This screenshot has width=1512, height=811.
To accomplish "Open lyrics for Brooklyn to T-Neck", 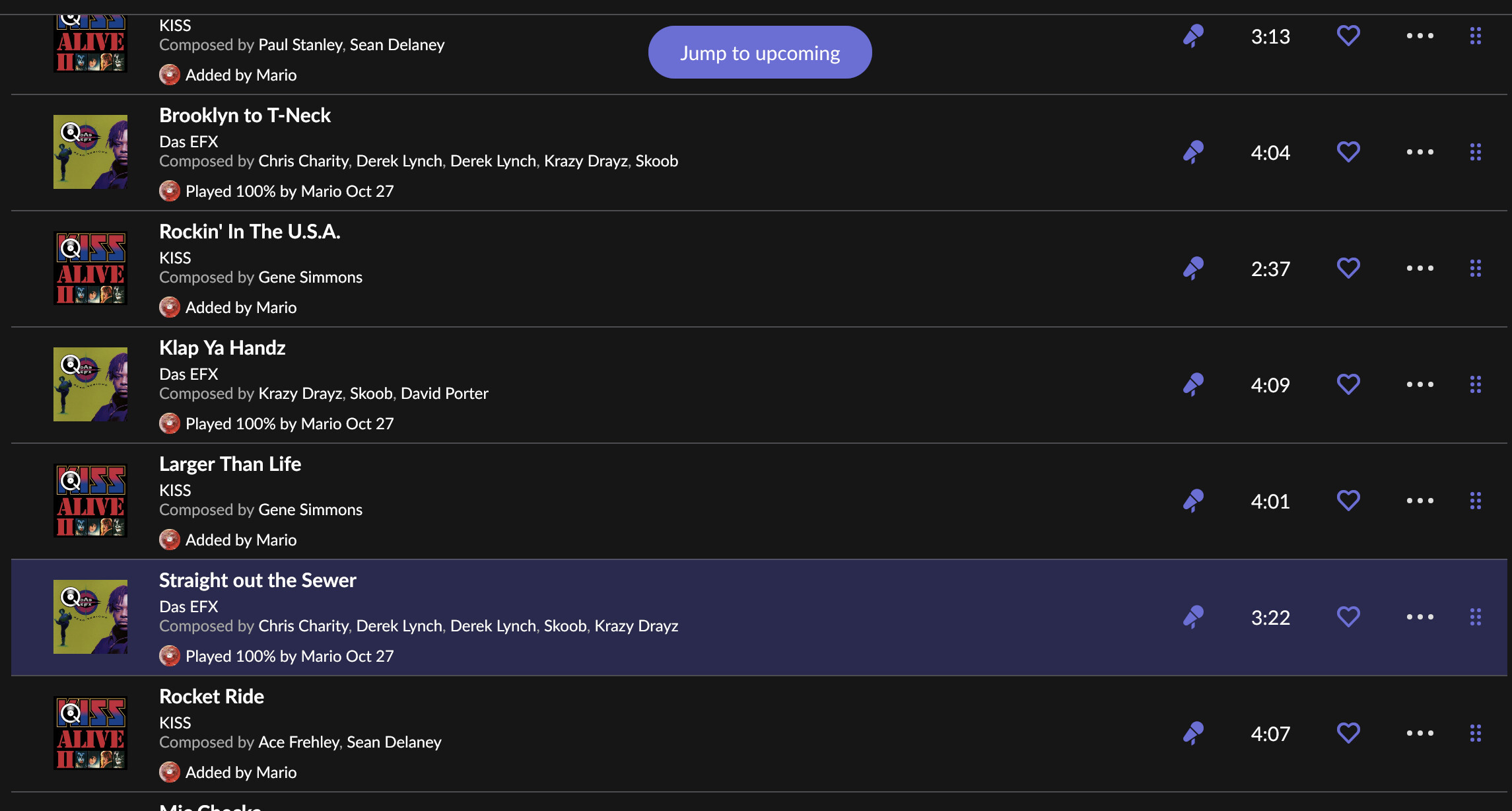I will pos(1193,153).
